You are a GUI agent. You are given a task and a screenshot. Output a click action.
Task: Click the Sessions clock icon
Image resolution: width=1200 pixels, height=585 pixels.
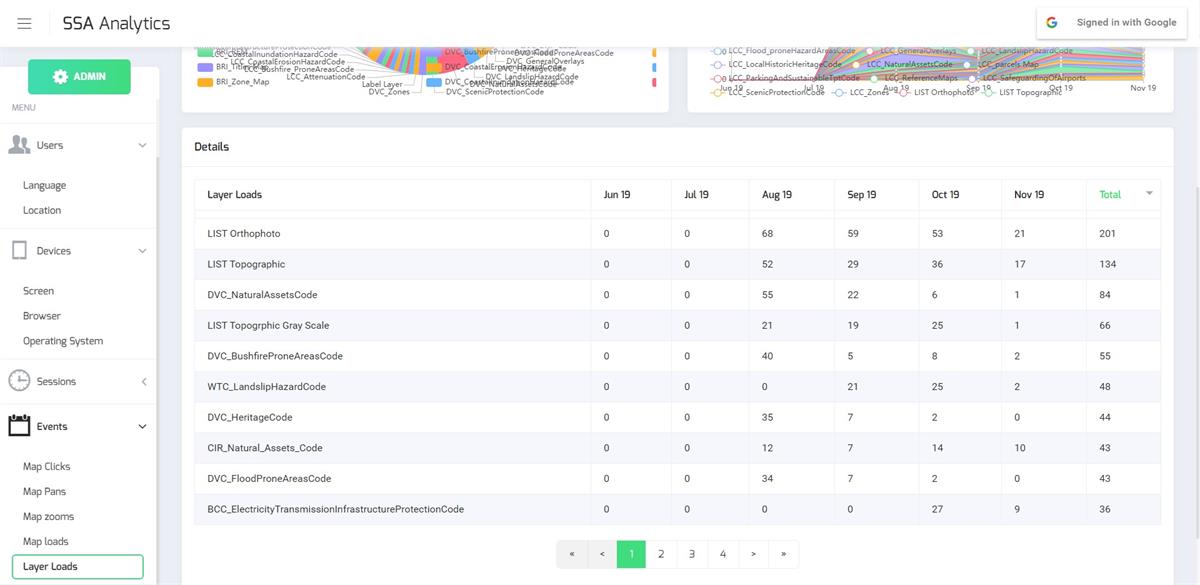[x=19, y=381]
